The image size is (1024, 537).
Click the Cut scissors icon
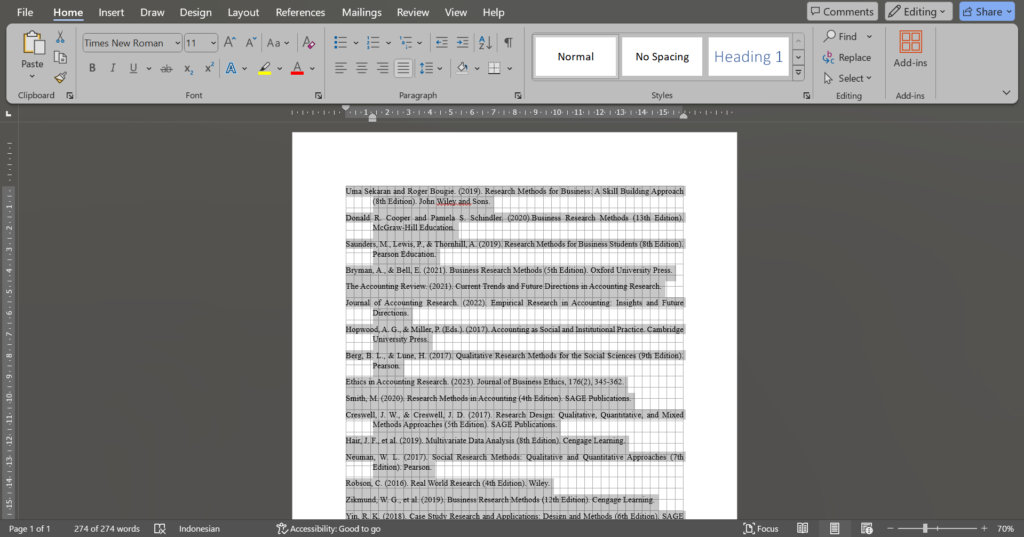pos(60,37)
